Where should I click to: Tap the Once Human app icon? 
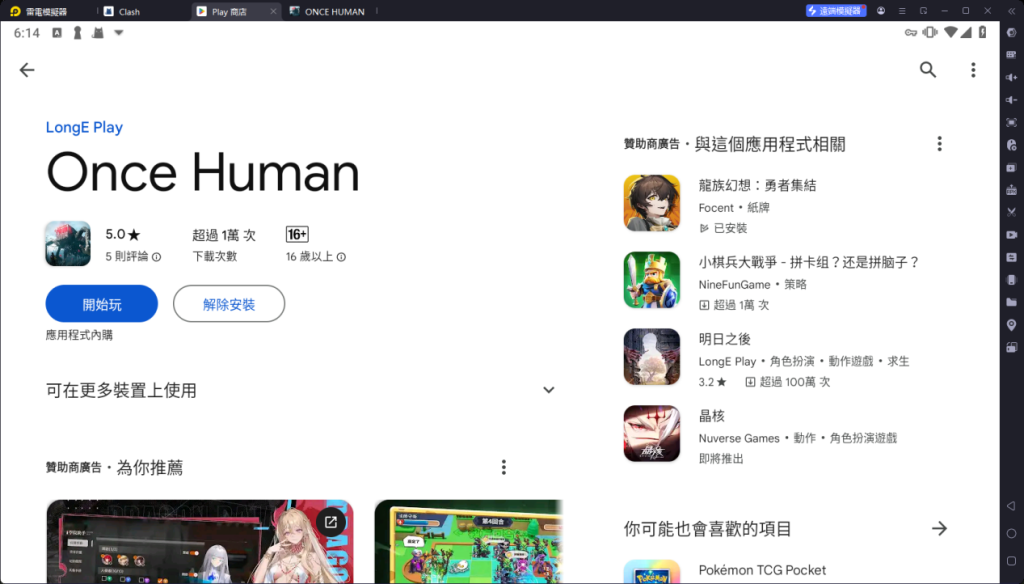click(x=68, y=244)
